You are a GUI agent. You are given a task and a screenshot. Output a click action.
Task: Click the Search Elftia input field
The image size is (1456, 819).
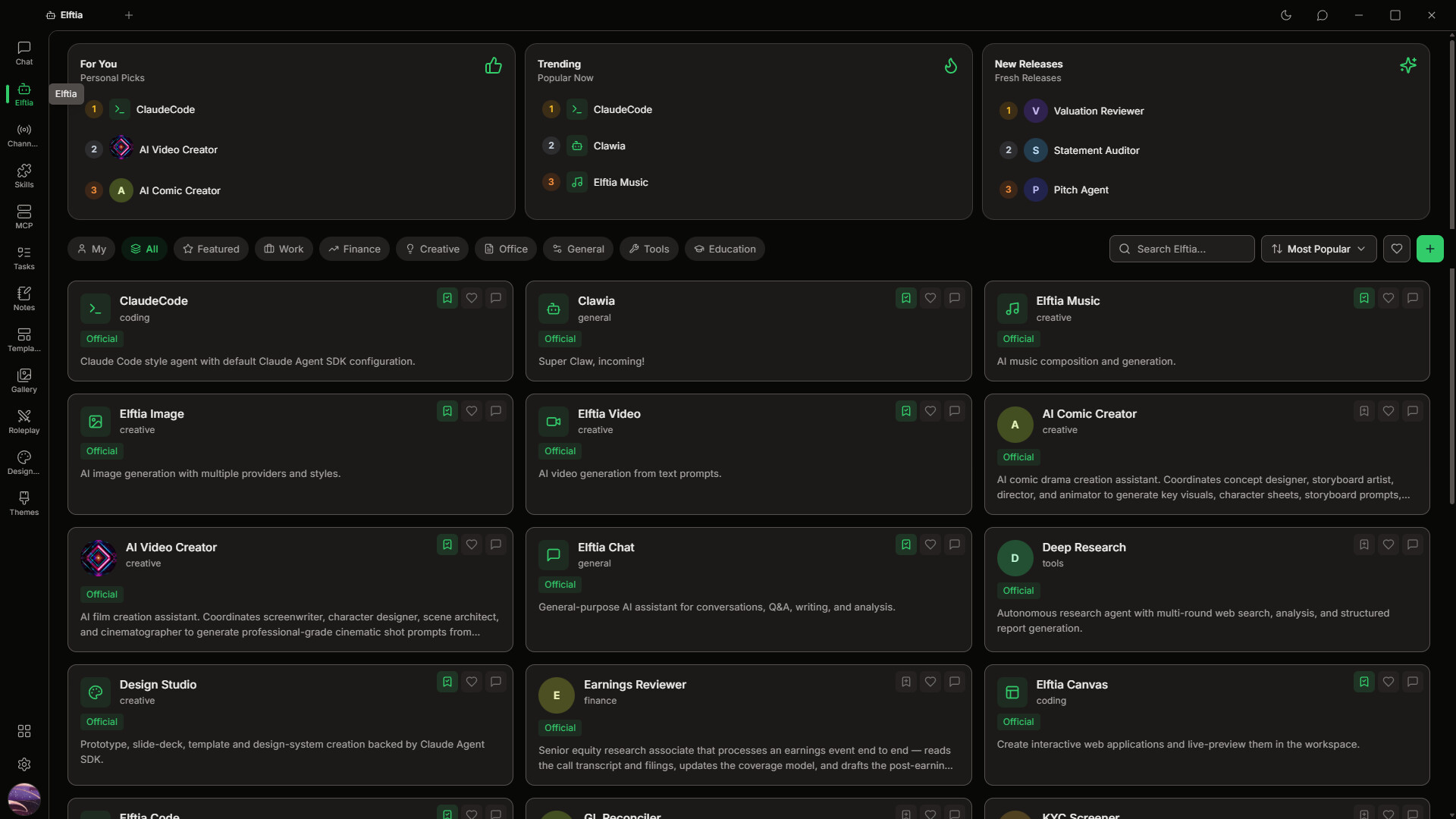click(x=1181, y=249)
